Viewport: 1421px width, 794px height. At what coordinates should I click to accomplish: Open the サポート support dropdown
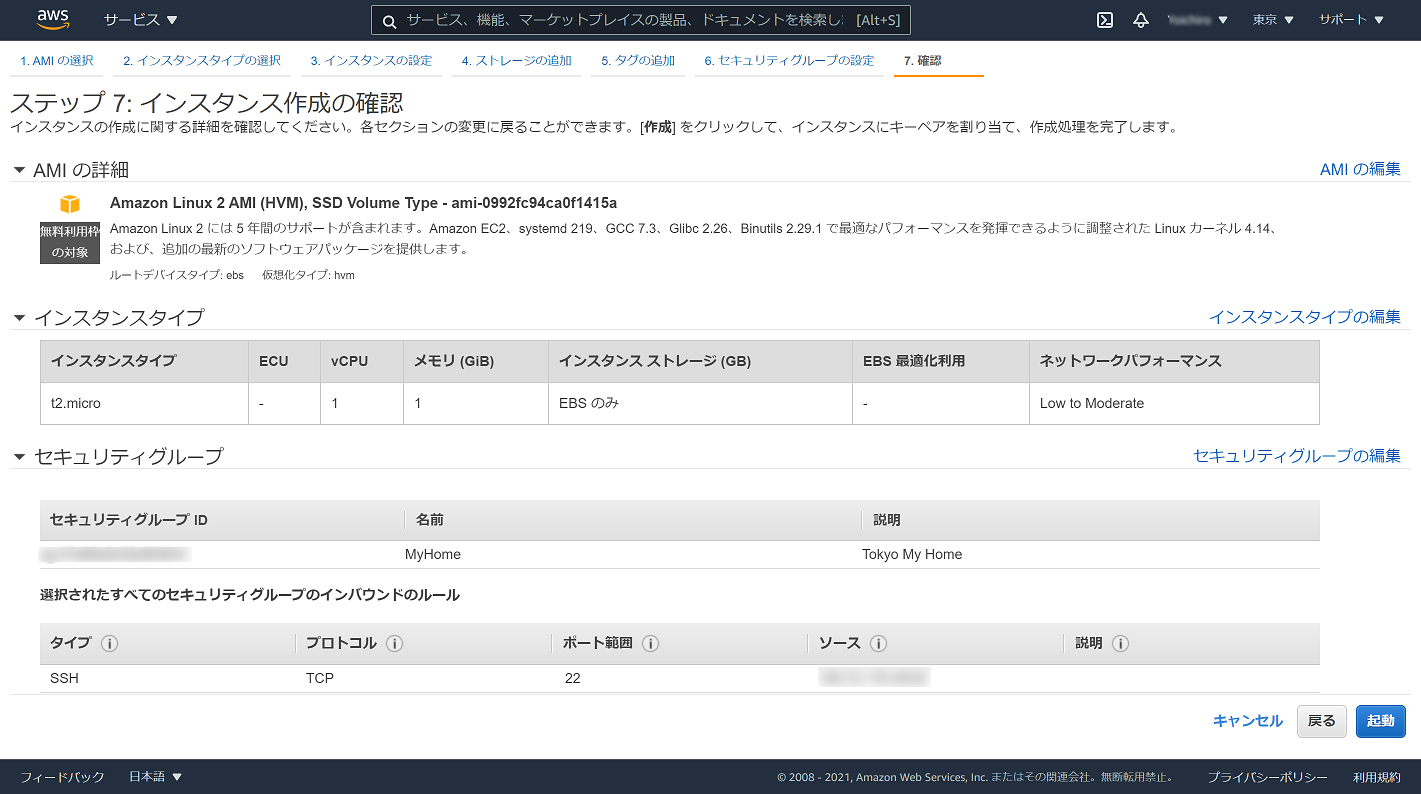point(1351,20)
